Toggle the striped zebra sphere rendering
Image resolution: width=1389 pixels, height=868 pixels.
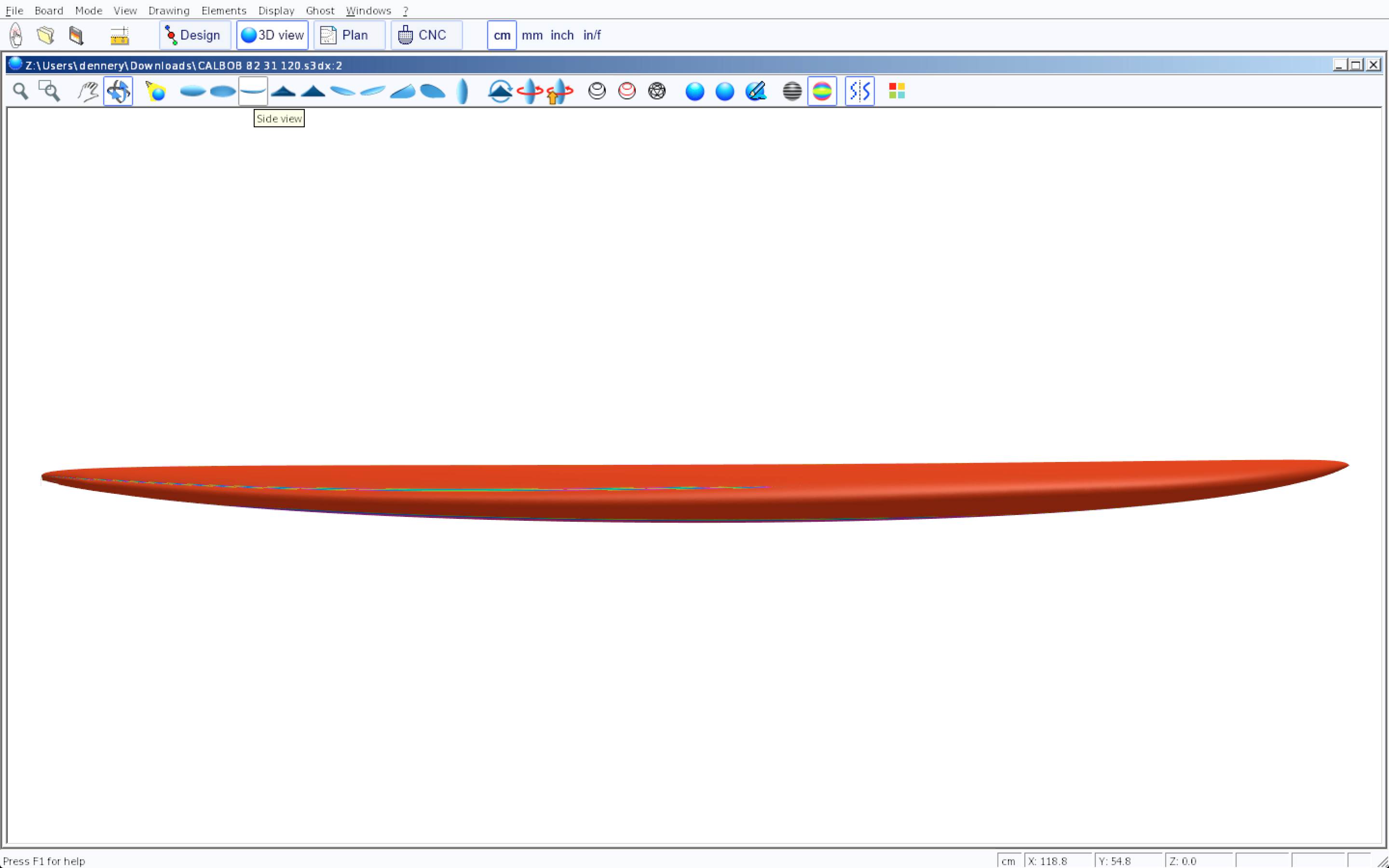click(792, 91)
